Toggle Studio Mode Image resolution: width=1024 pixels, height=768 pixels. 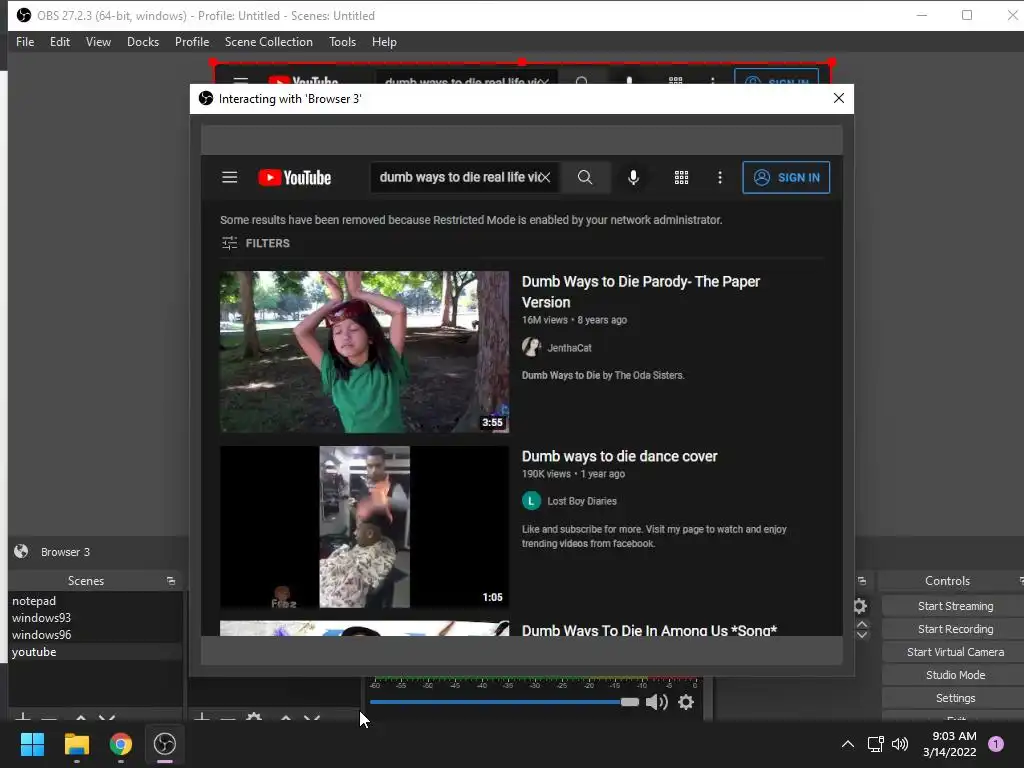(955, 675)
